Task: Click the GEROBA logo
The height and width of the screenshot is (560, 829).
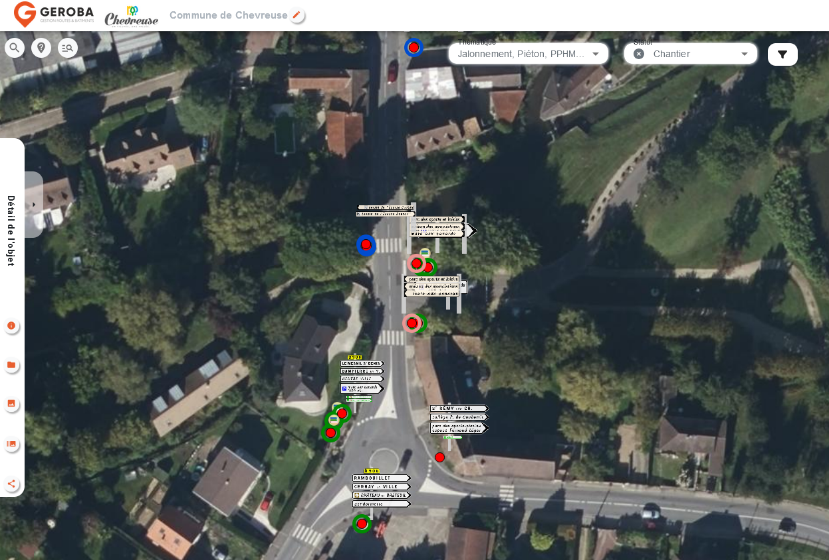Action: click(54, 15)
